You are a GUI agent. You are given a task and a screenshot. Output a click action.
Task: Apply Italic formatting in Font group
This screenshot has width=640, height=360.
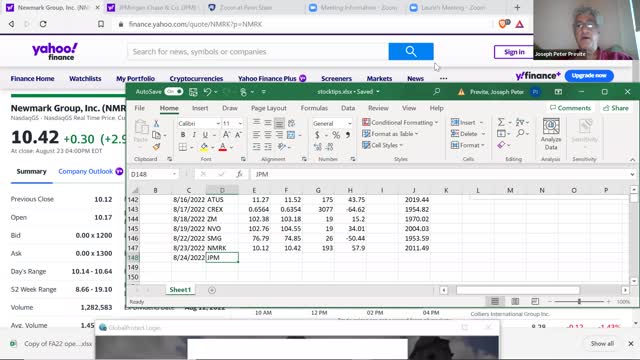click(x=194, y=135)
